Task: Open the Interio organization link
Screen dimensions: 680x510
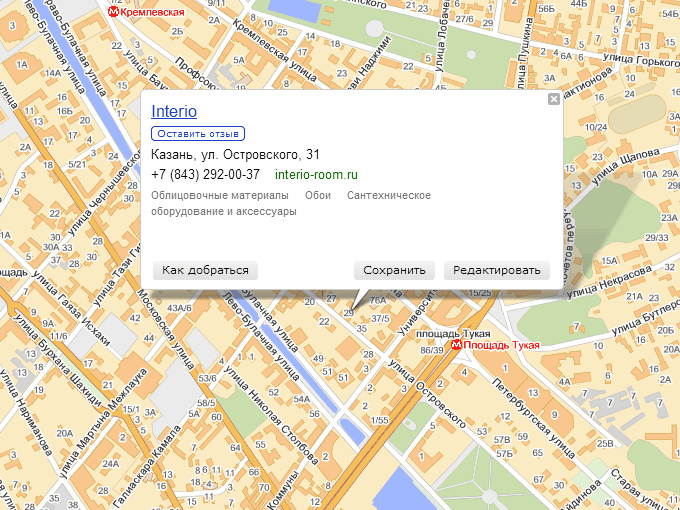Action: pos(174,111)
